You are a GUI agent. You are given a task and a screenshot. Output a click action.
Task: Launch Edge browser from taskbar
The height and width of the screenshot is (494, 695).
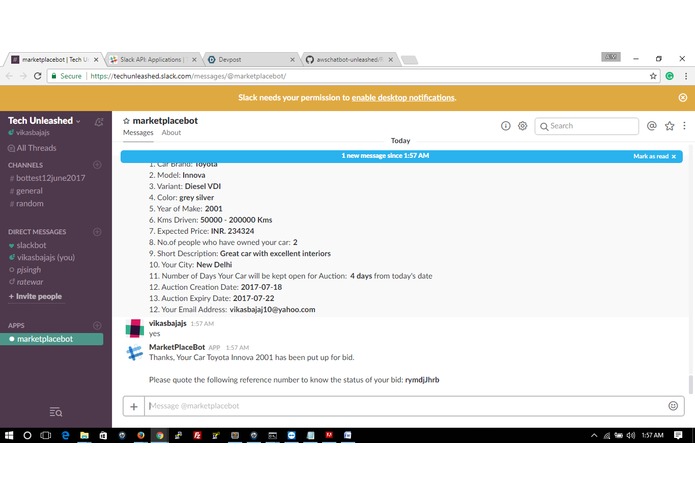[65, 435]
